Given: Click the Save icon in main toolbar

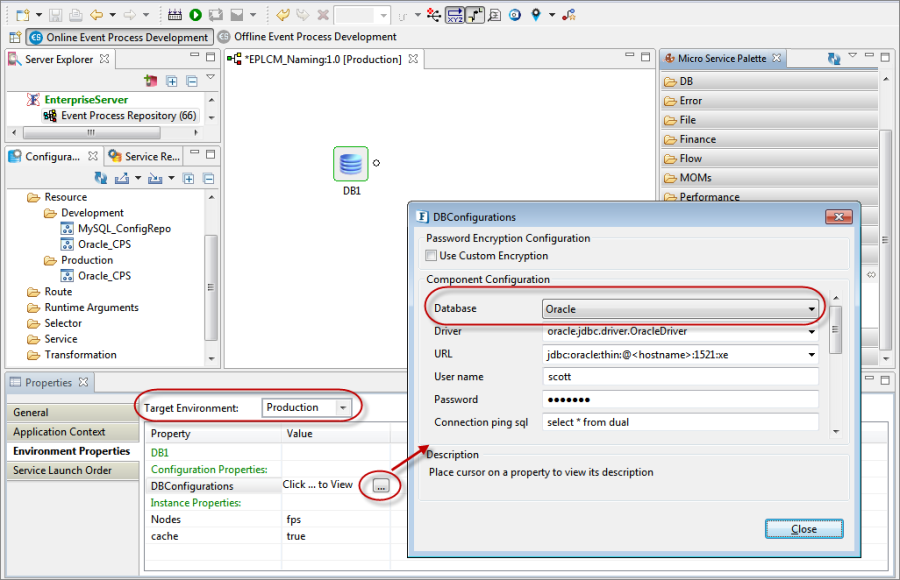Looking at the screenshot, I should coord(55,15).
